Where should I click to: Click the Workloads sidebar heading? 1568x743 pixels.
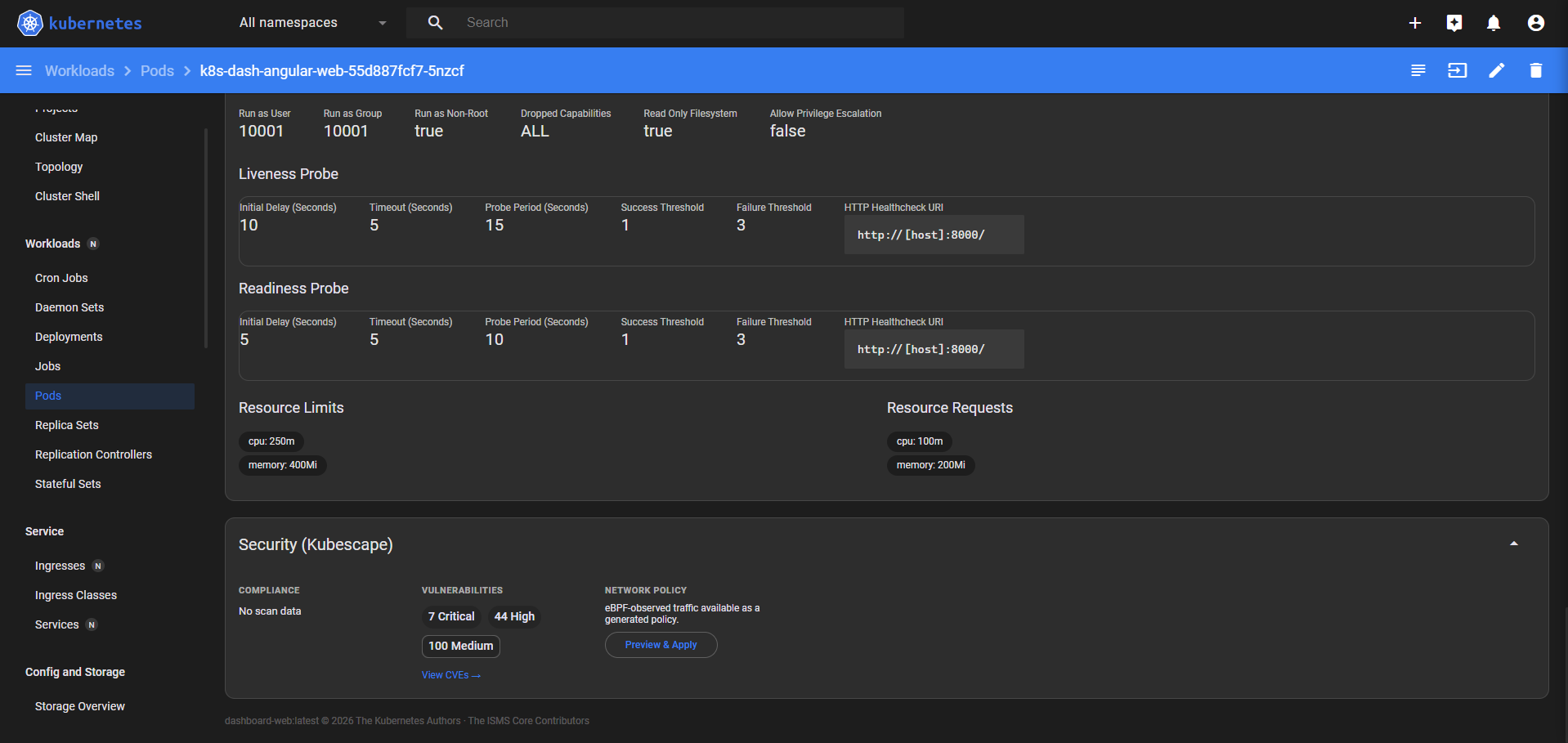coord(52,244)
